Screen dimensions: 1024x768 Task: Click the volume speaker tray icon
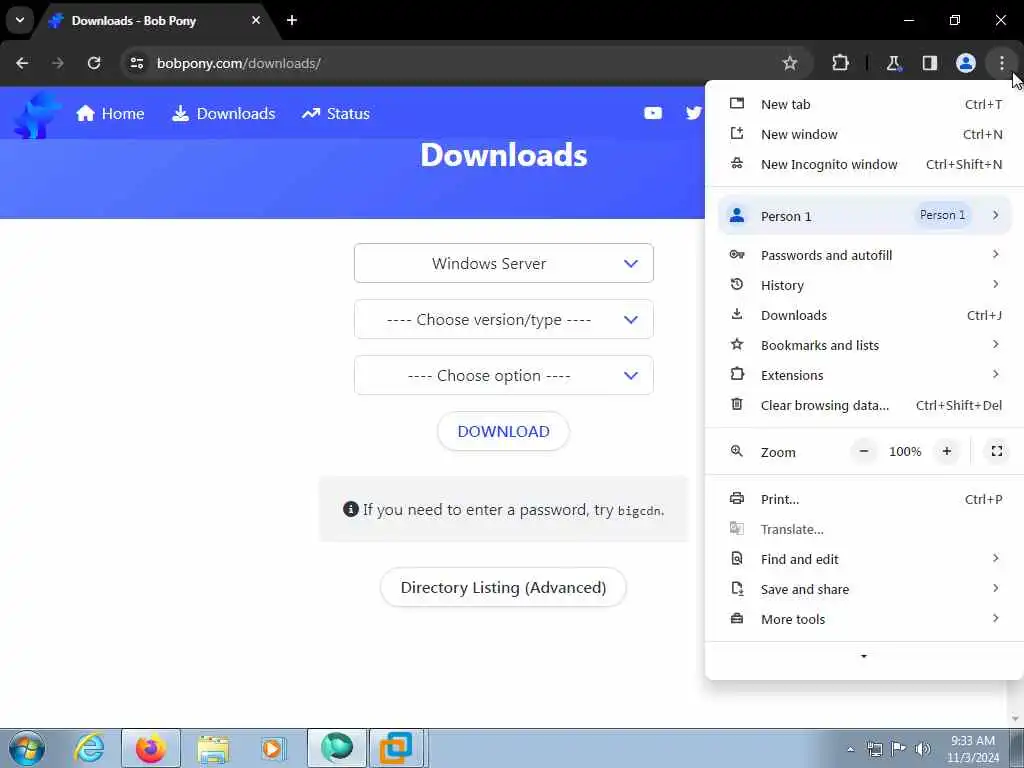tap(923, 749)
